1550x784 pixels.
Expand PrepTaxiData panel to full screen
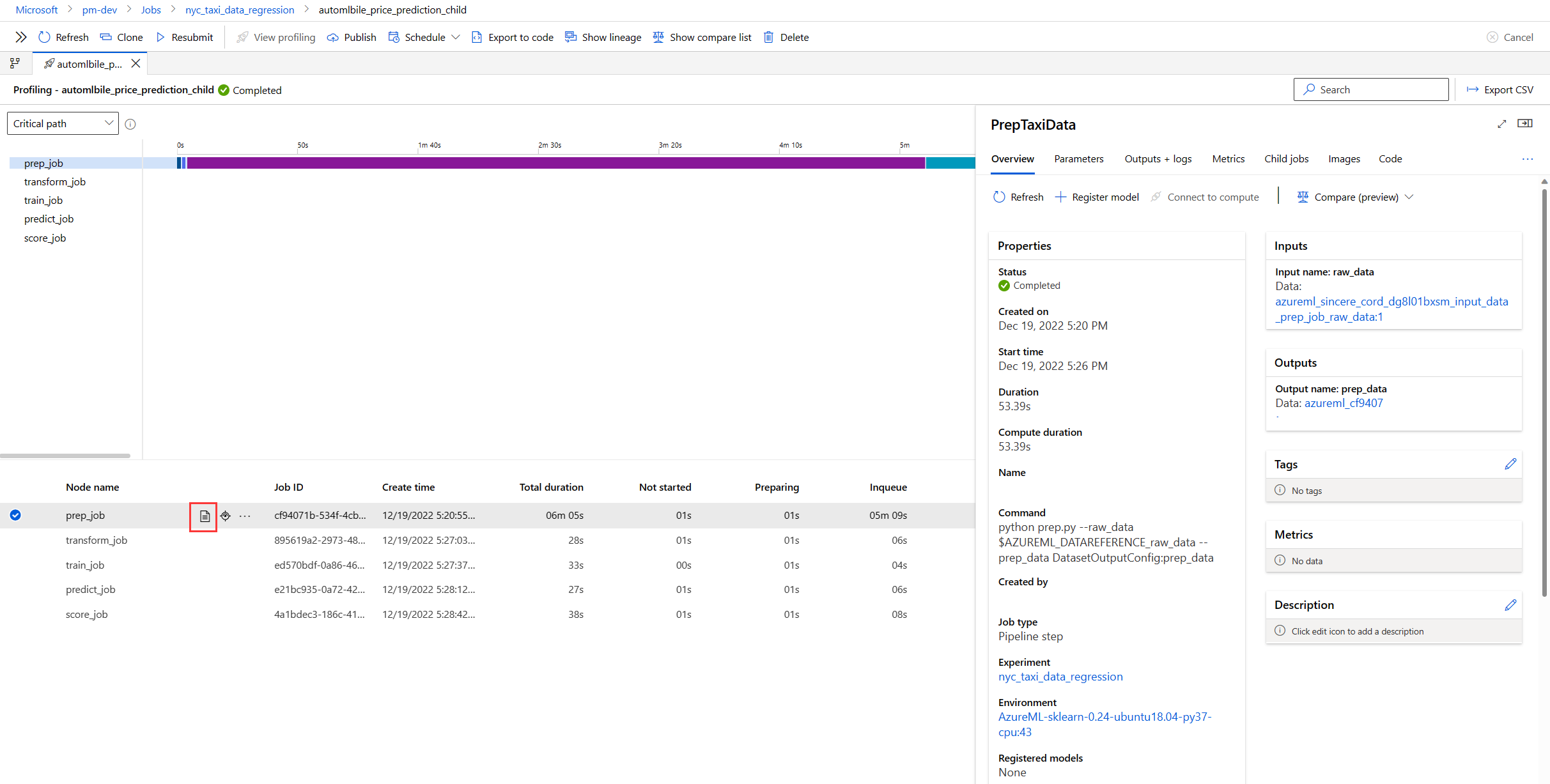click(x=1502, y=124)
